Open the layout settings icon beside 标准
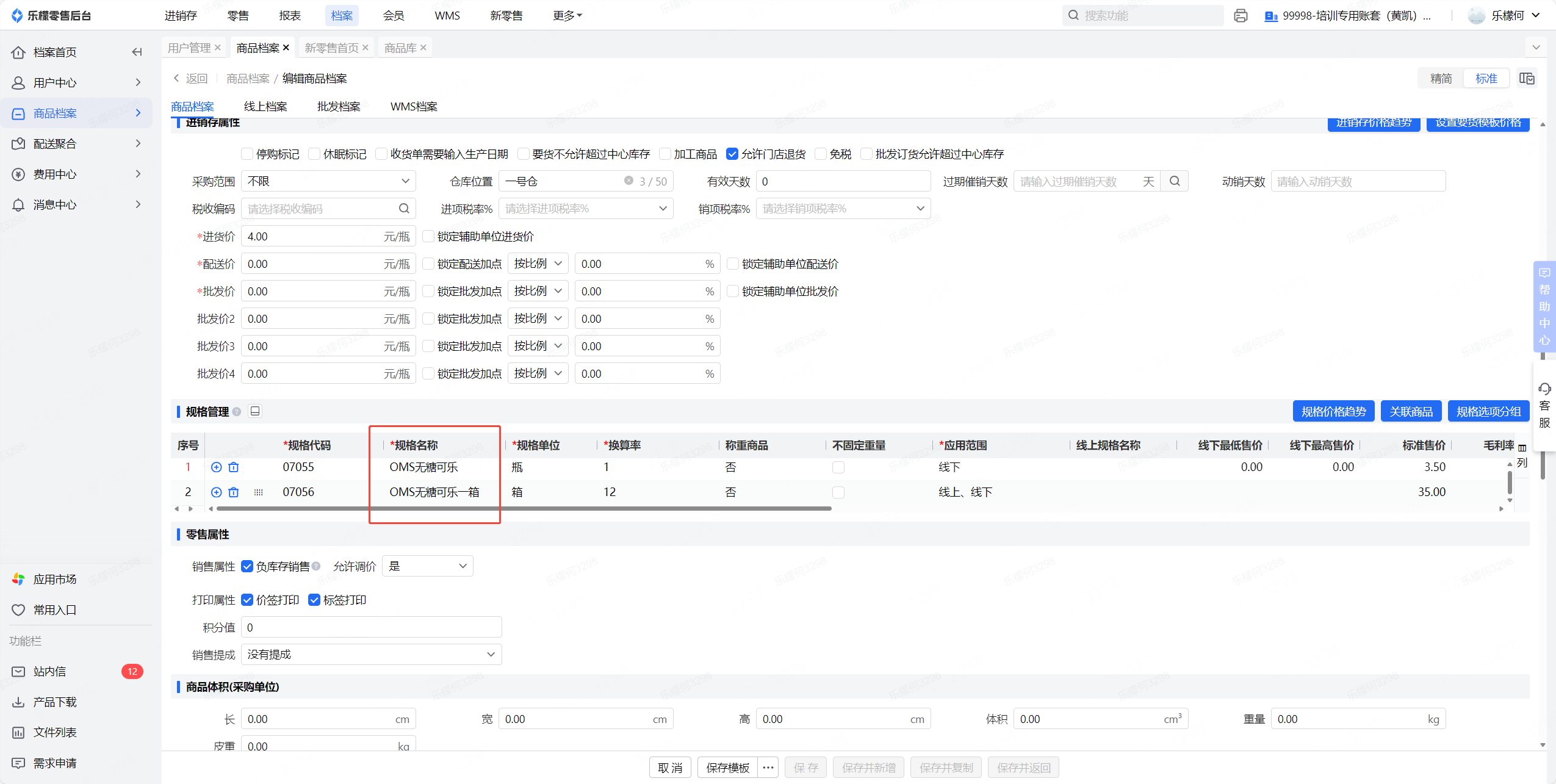Viewport: 1556px width, 784px height. click(x=1527, y=79)
